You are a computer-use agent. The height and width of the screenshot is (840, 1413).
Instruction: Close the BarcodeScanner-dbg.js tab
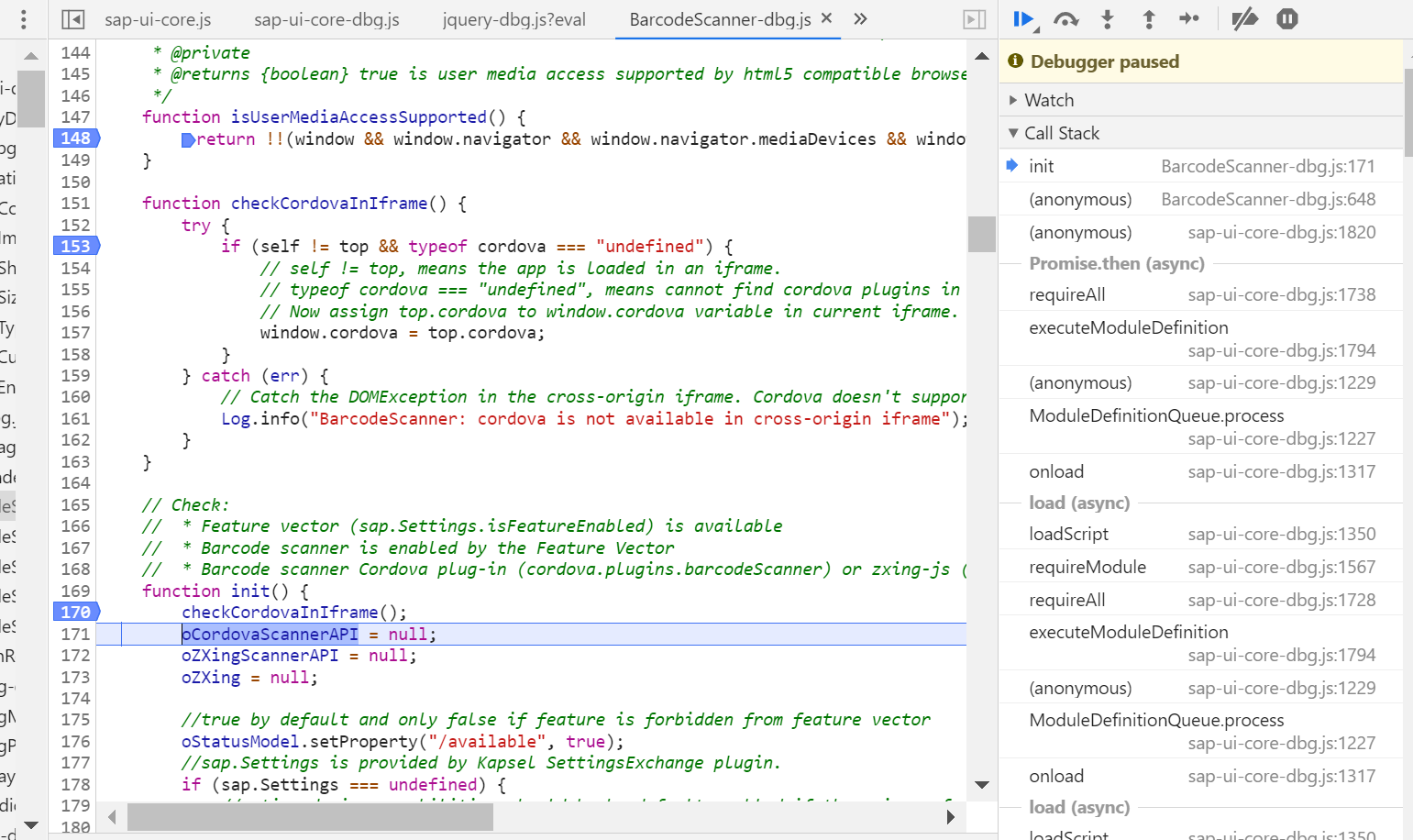[x=826, y=18]
